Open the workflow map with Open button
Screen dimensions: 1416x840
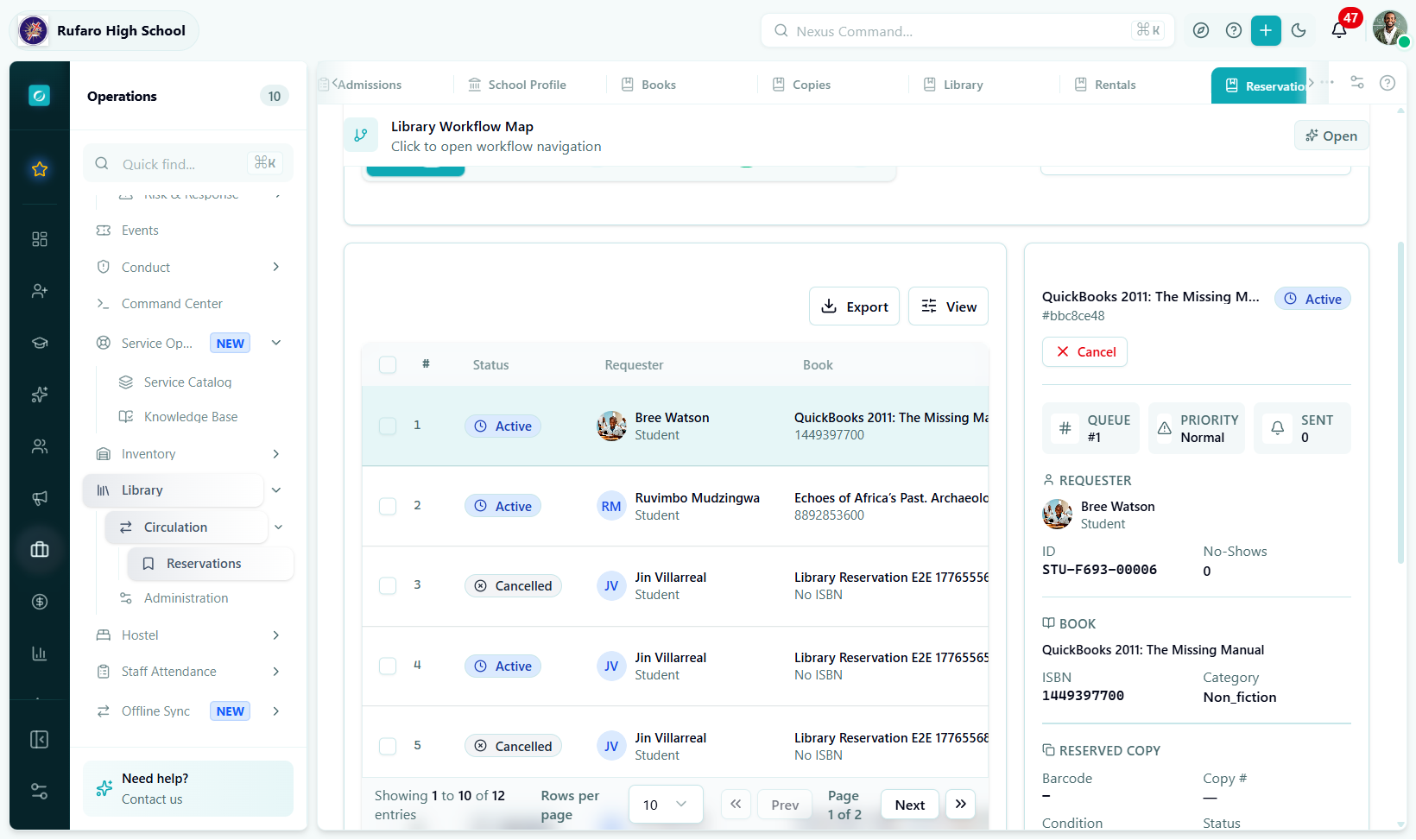(x=1331, y=136)
